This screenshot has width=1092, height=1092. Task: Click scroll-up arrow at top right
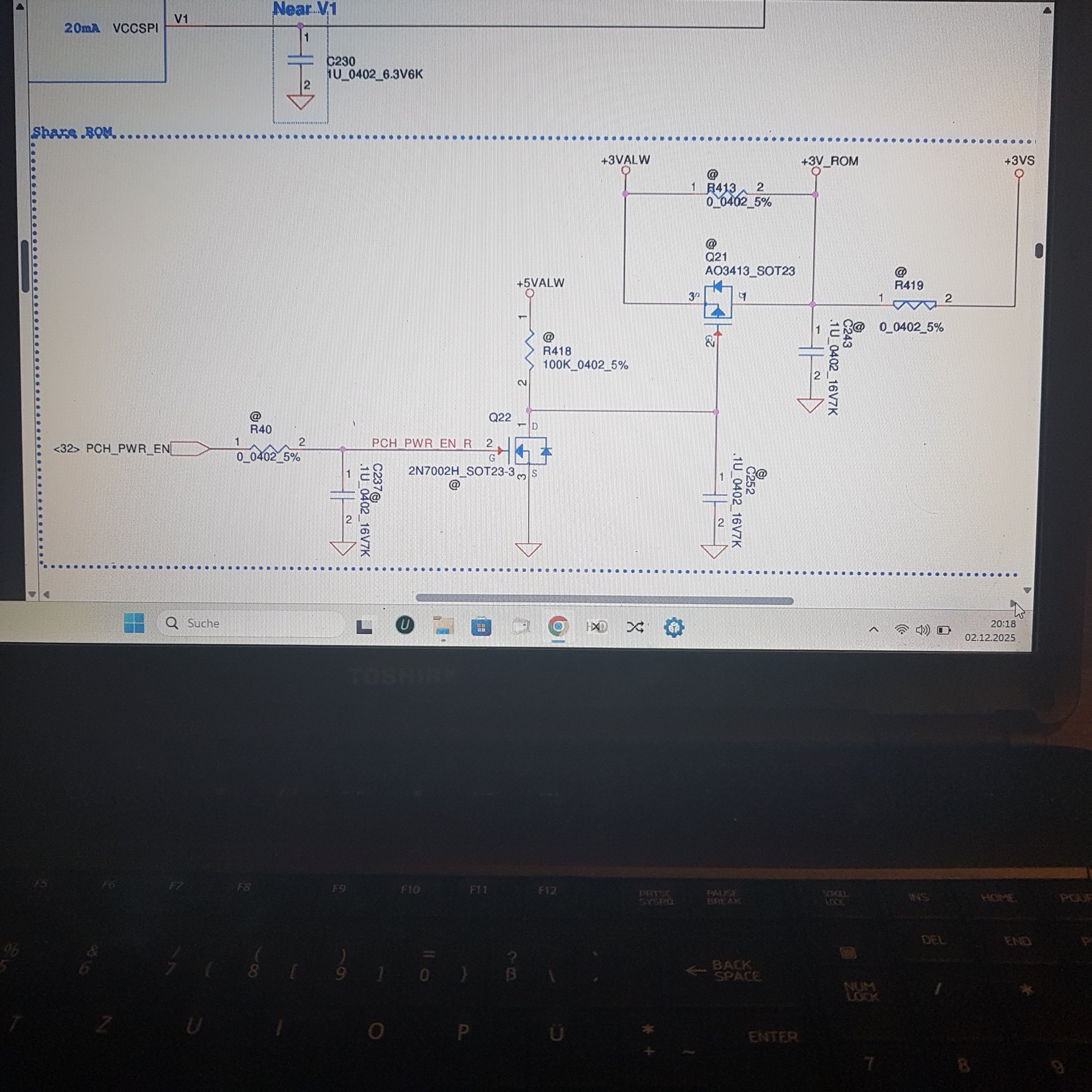tap(1047, 10)
